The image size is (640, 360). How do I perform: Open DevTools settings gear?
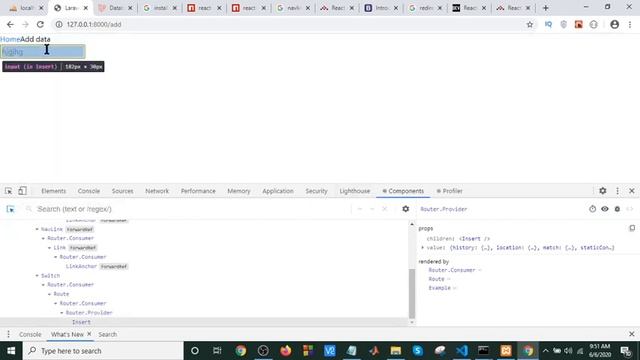(x=602, y=191)
